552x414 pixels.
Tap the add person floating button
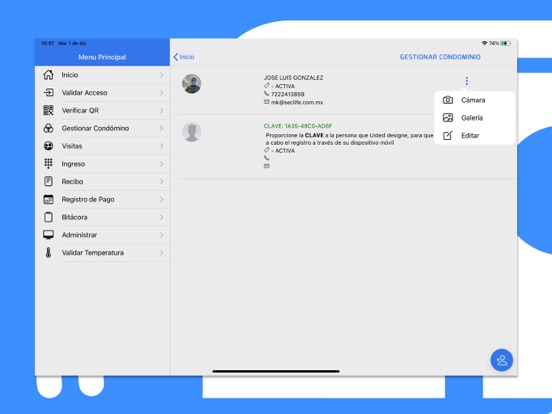501,360
